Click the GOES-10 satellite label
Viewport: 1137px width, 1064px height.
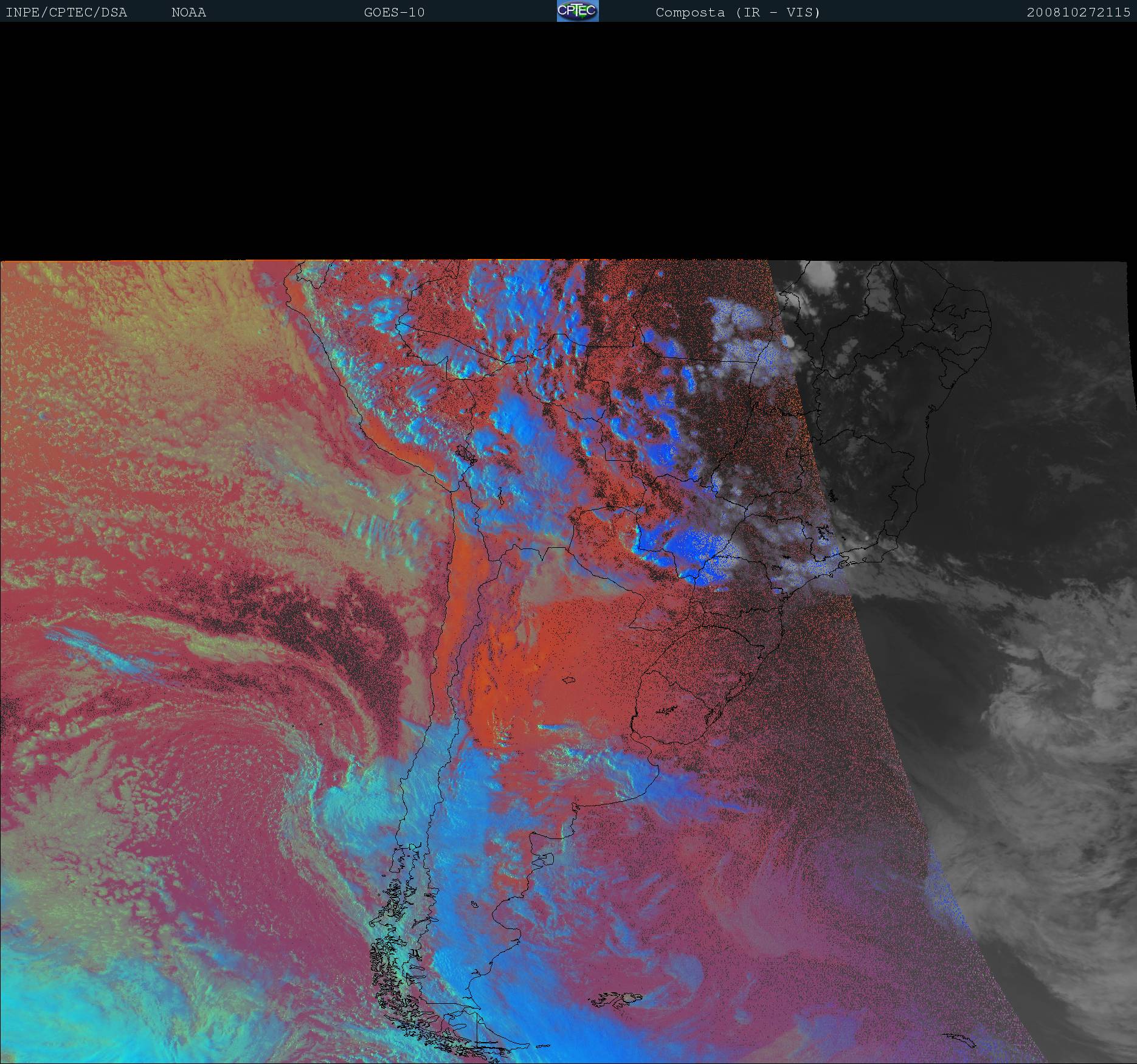(x=394, y=12)
